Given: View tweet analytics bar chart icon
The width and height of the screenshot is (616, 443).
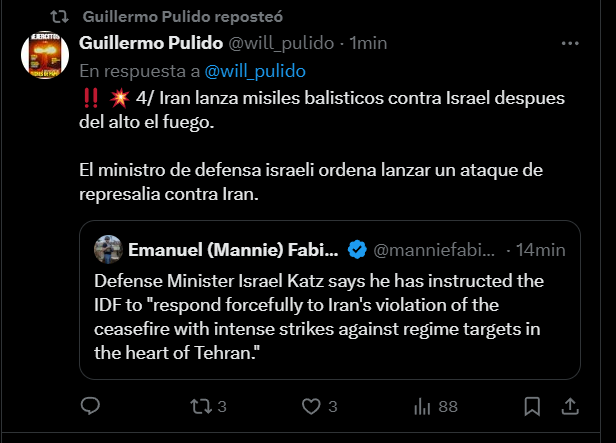Looking at the screenshot, I should point(422,406).
